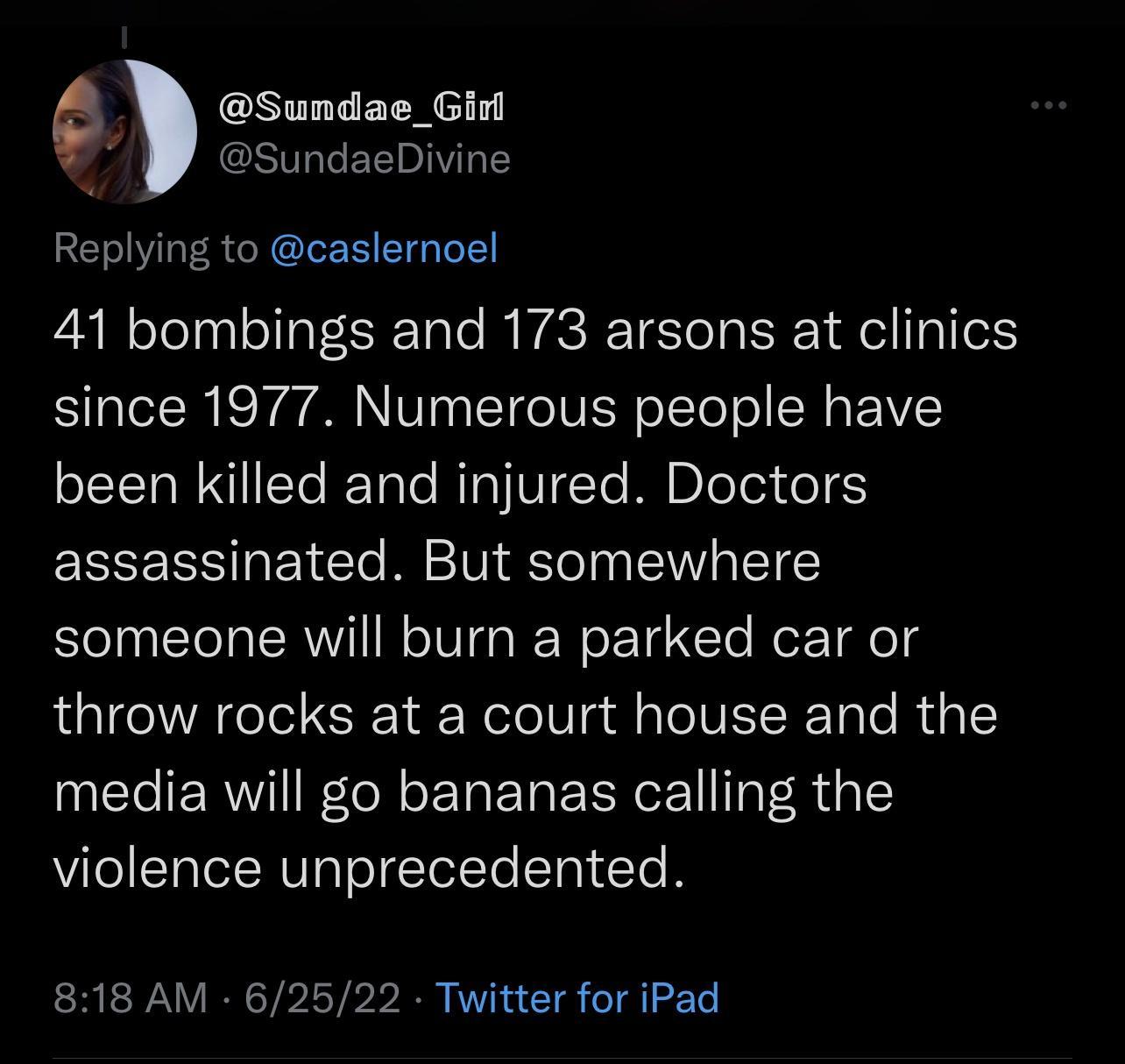The width and height of the screenshot is (1125, 1064).
Task: Click the first line about 41 bombings
Action: tap(534, 331)
